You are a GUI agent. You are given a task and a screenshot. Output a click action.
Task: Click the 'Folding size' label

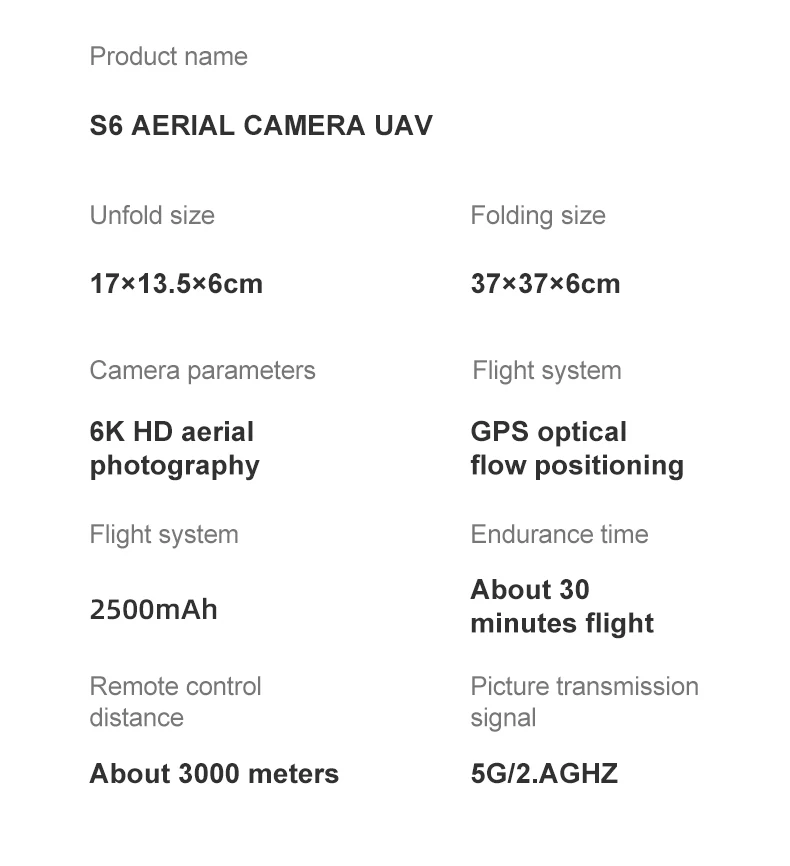(x=538, y=215)
